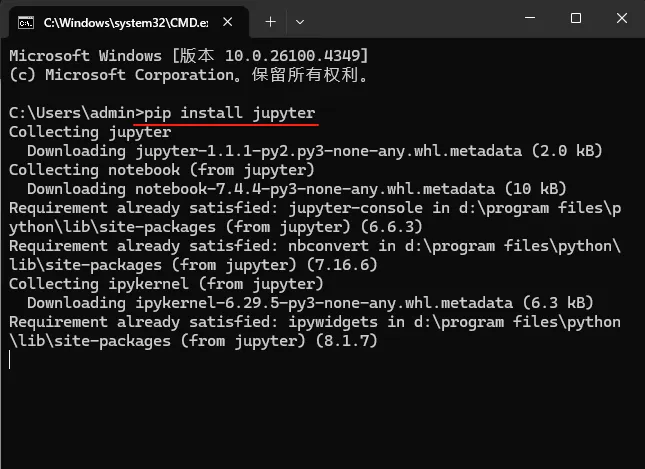Click the CMD icon on the tab

pyautogui.click(x=26, y=23)
